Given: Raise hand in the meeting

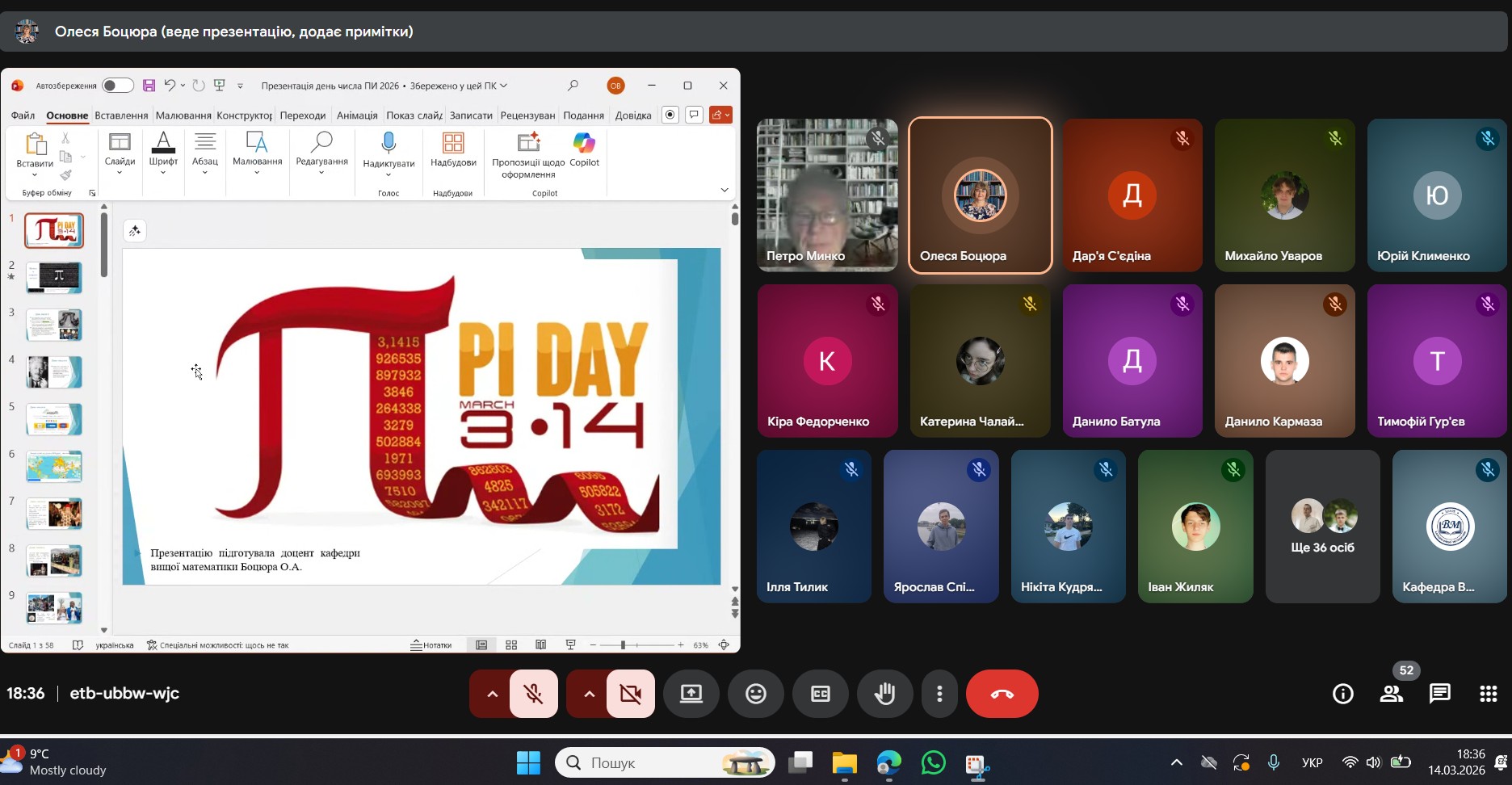Looking at the screenshot, I should coord(884,694).
